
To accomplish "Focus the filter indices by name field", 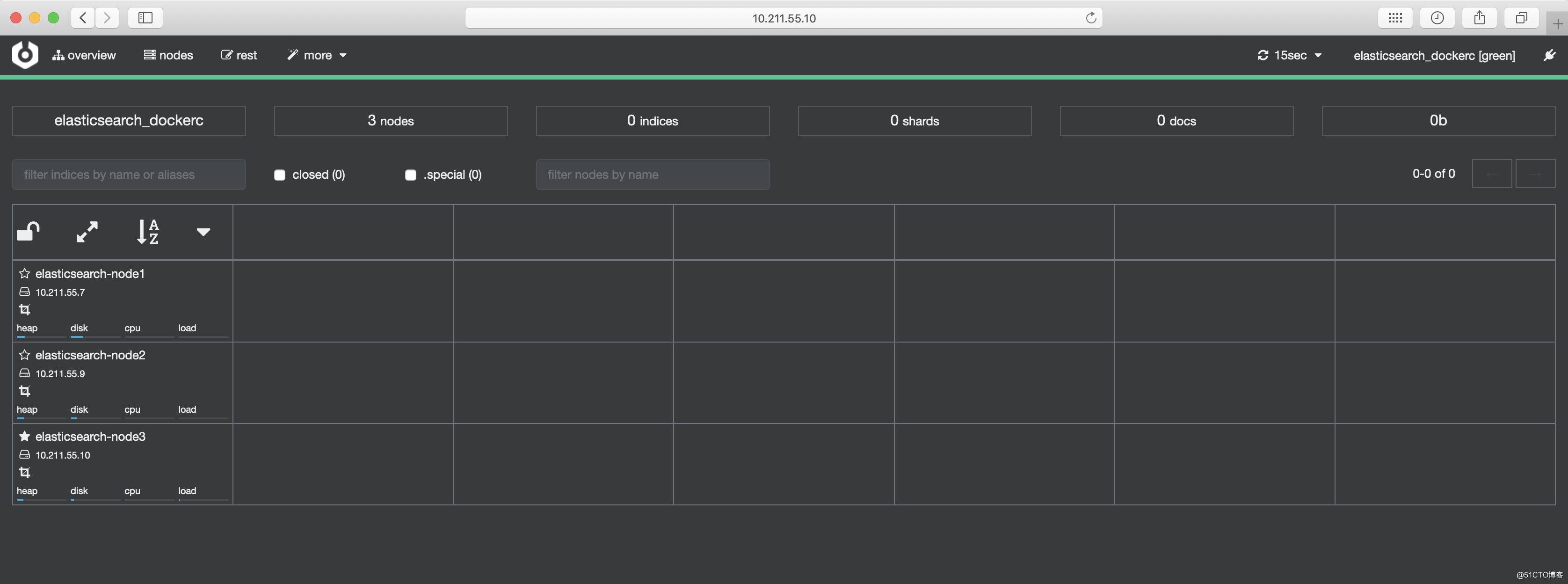I will coord(129,175).
